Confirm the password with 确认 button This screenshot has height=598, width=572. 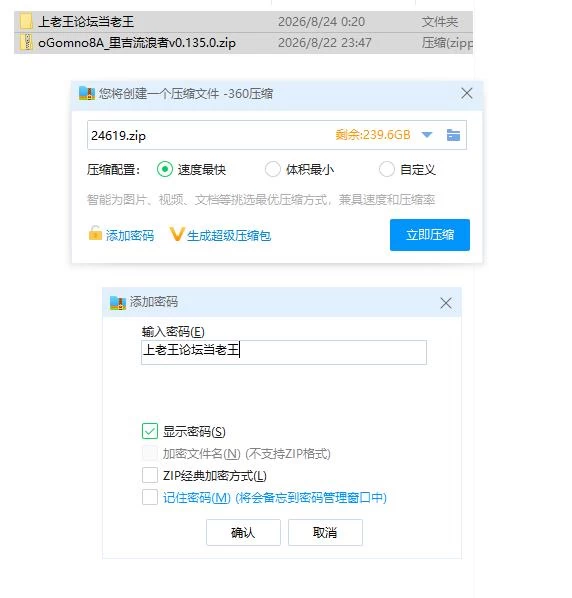coord(243,532)
